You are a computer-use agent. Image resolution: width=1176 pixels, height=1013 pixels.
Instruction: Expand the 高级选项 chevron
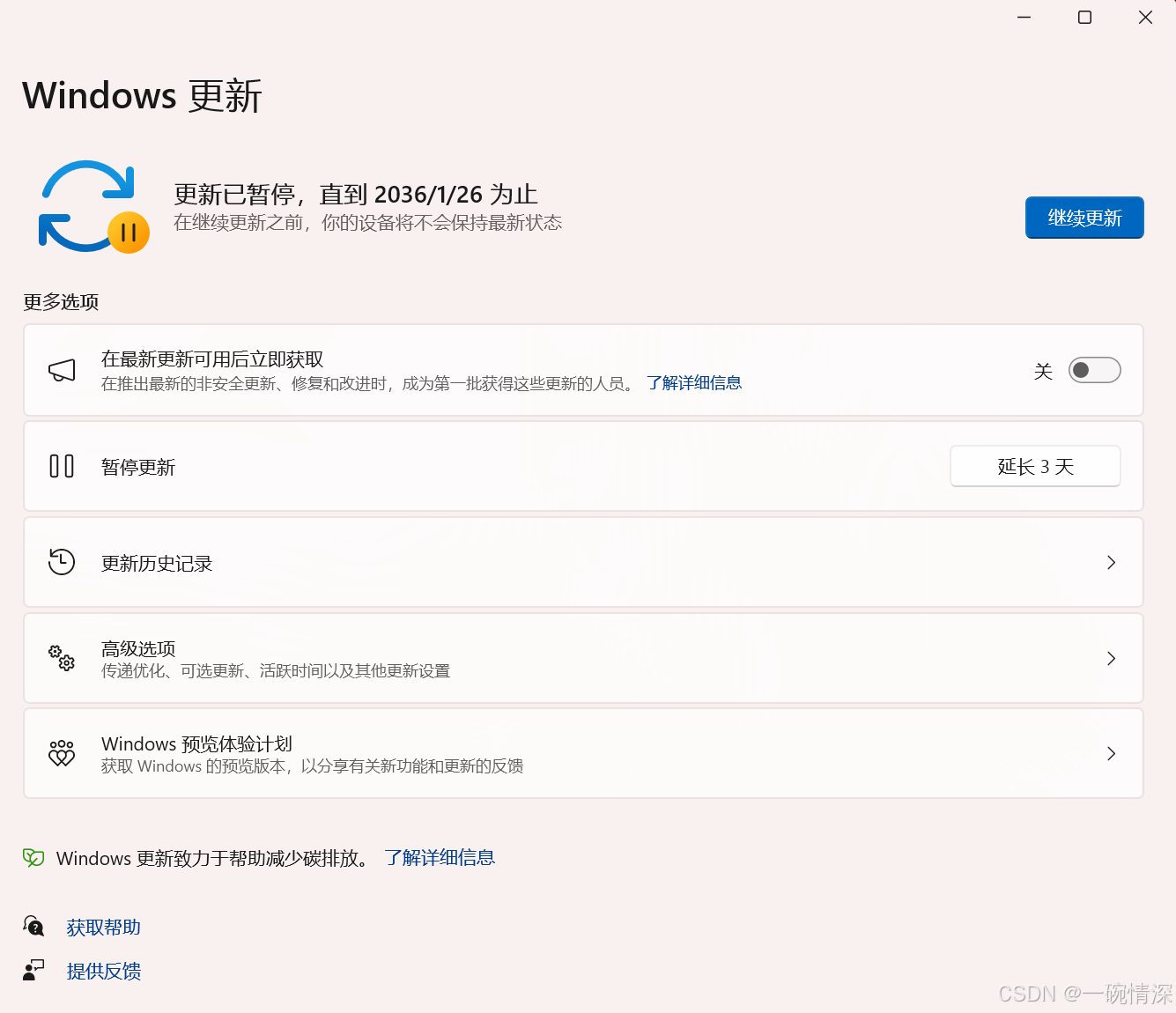point(1111,658)
